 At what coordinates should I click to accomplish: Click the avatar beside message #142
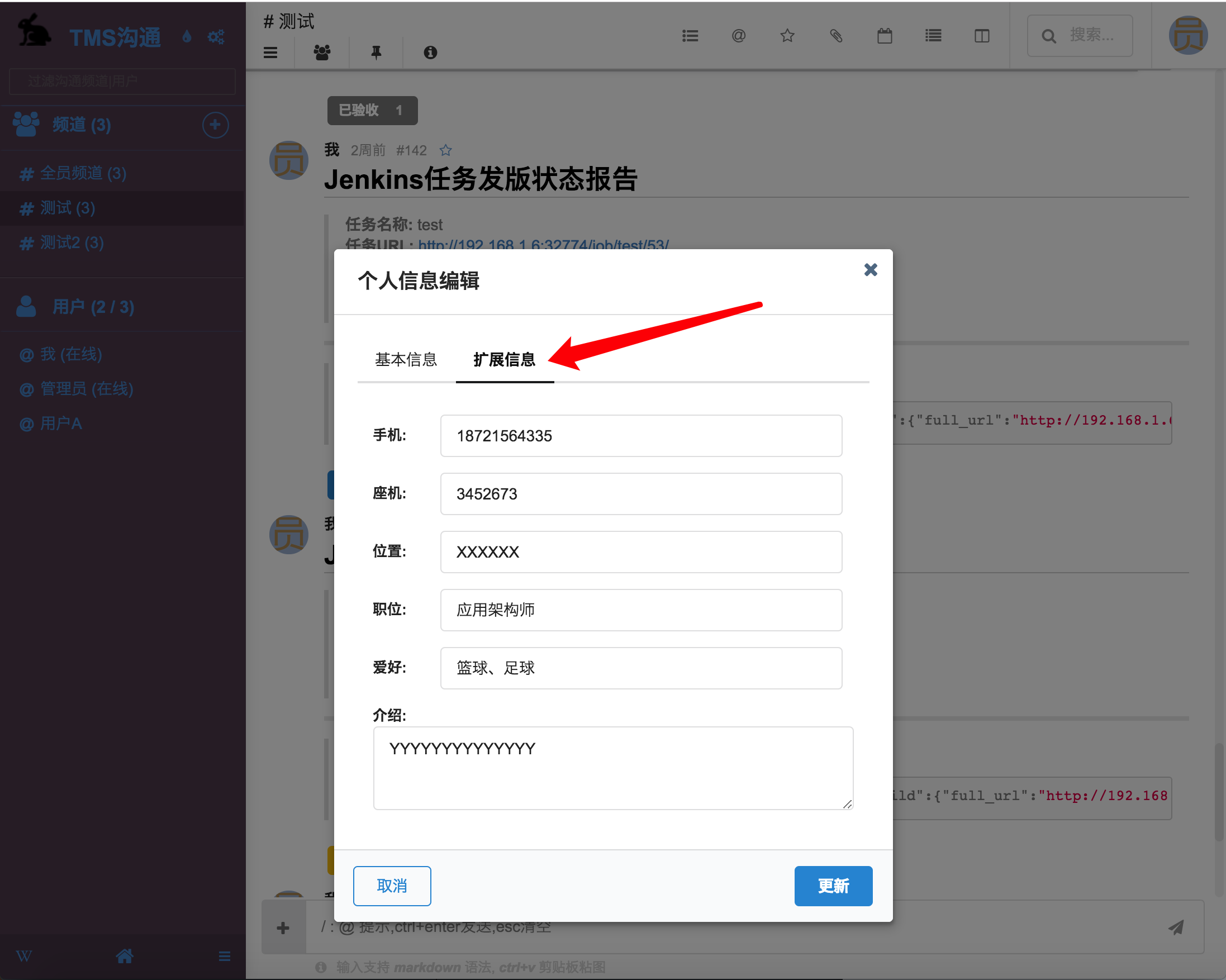click(289, 160)
